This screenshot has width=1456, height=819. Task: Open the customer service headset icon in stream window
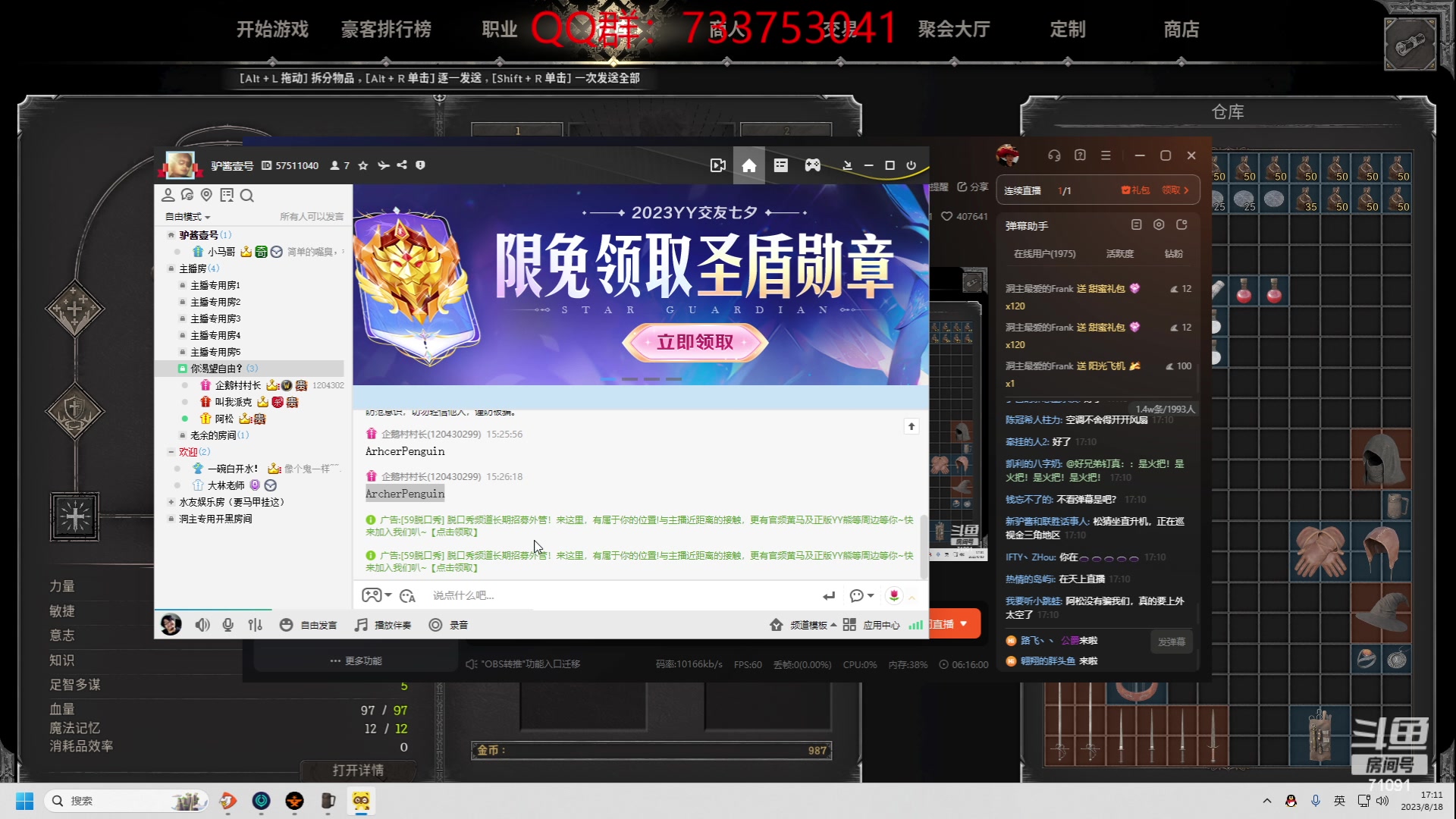point(1054,155)
